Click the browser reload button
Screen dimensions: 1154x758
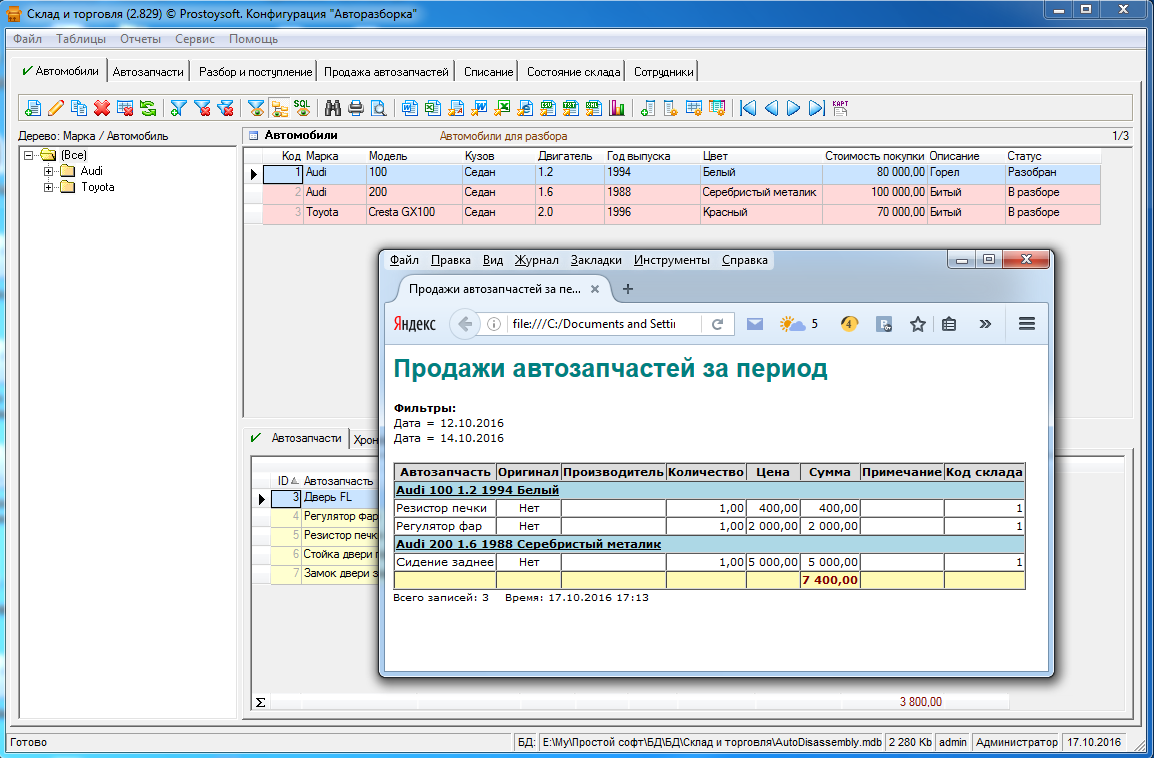click(717, 324)
